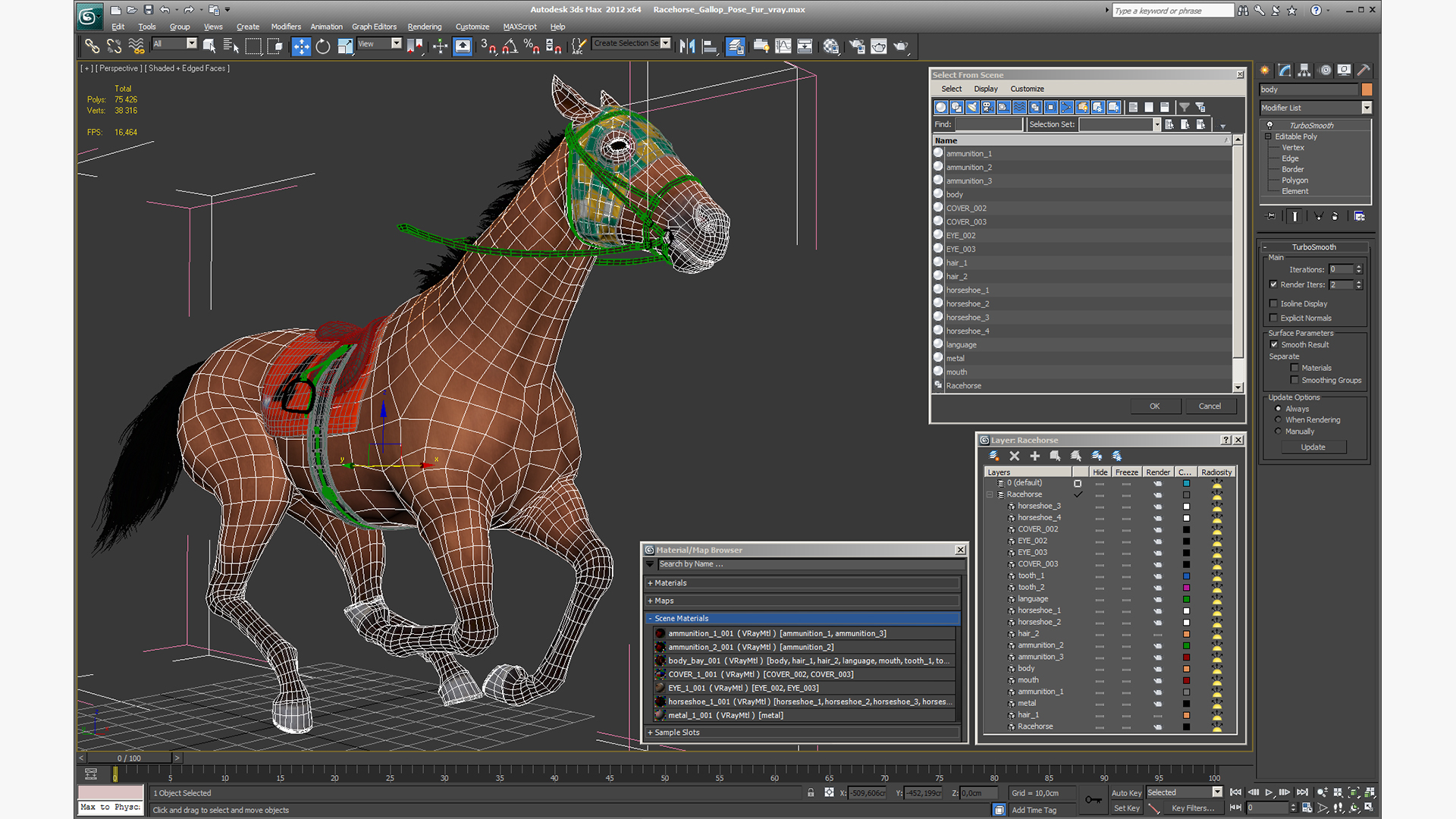1456x819 pixels.
Task: Activate Select and Move tool
Action: 301,46
